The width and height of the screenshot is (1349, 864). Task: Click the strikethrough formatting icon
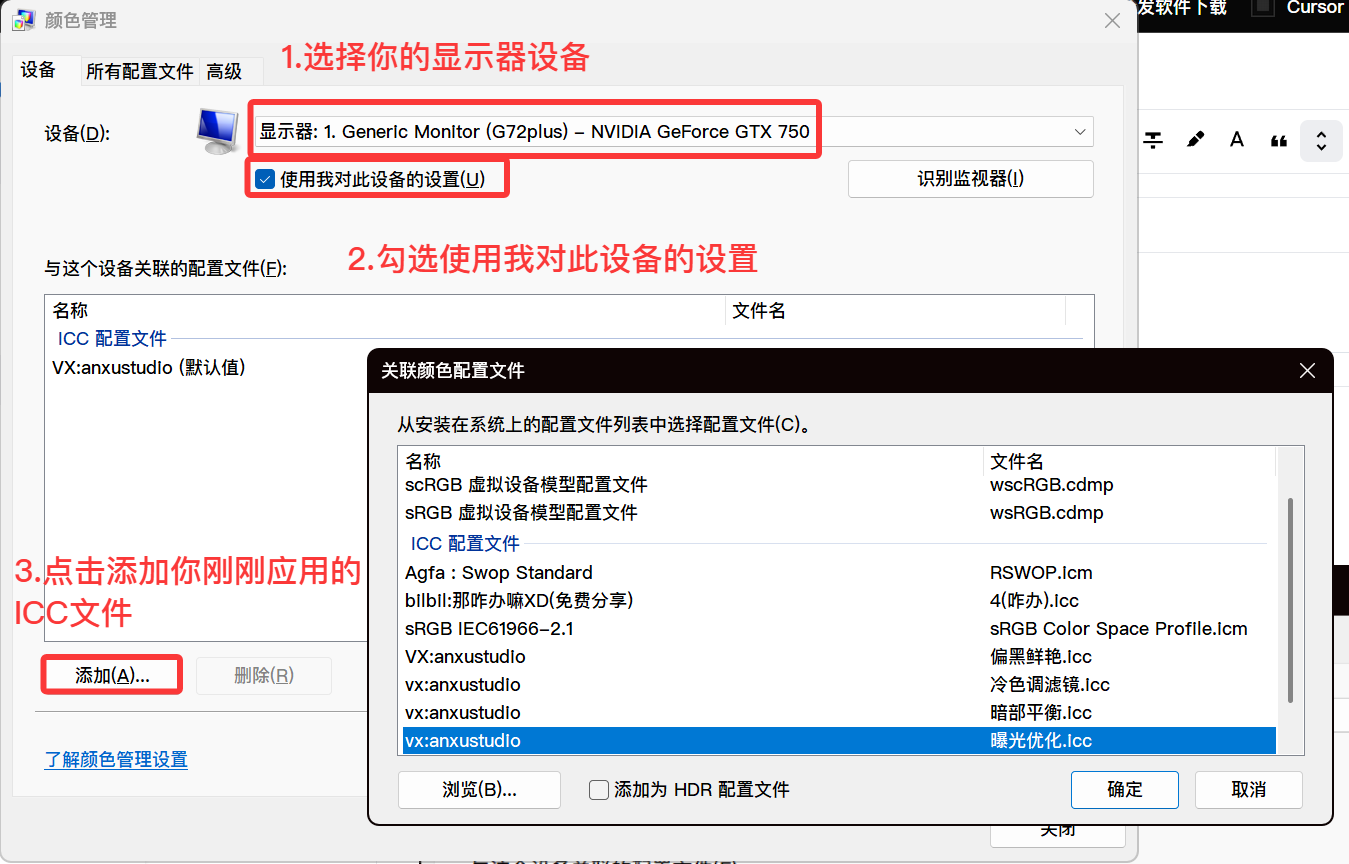pos(1153,140)
